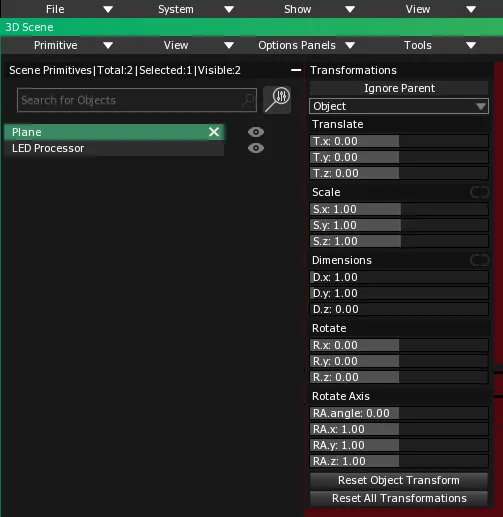Screen dimensions: 503x517
Task: Click the Scene Primitives header text
Action: pos(125,70)
